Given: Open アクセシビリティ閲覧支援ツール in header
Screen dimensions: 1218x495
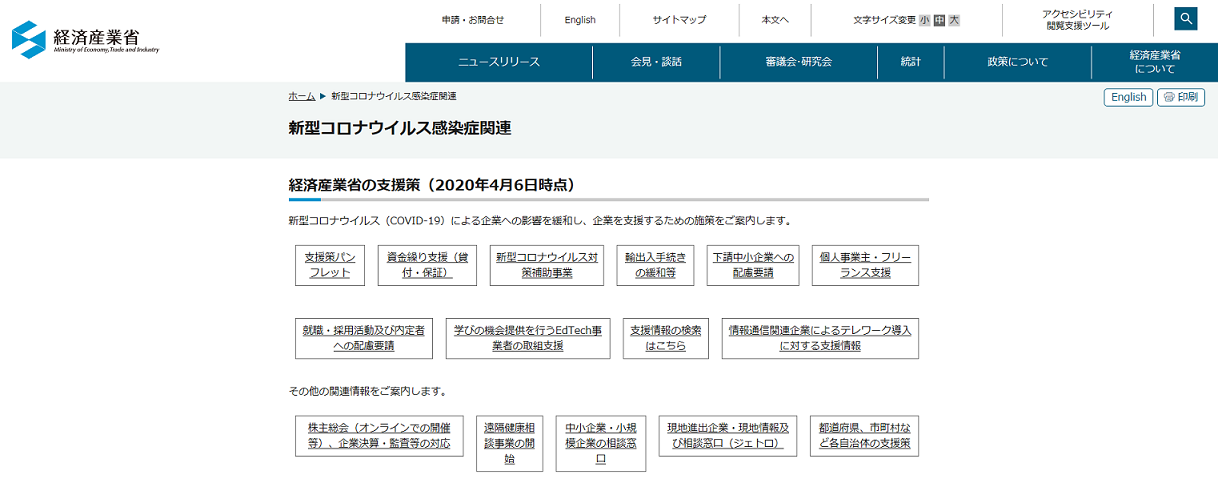Looking at the screenshot, I should tap(1077, 20).
